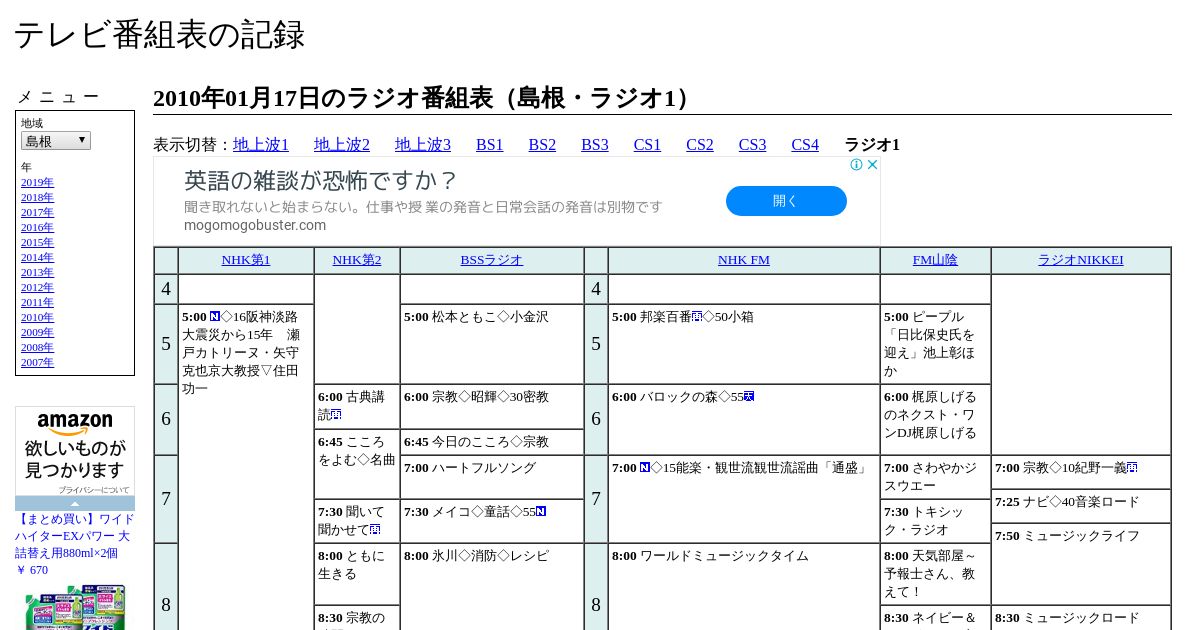Open the 2014年 year link
1200x630 pixels.
coord(37,257)
